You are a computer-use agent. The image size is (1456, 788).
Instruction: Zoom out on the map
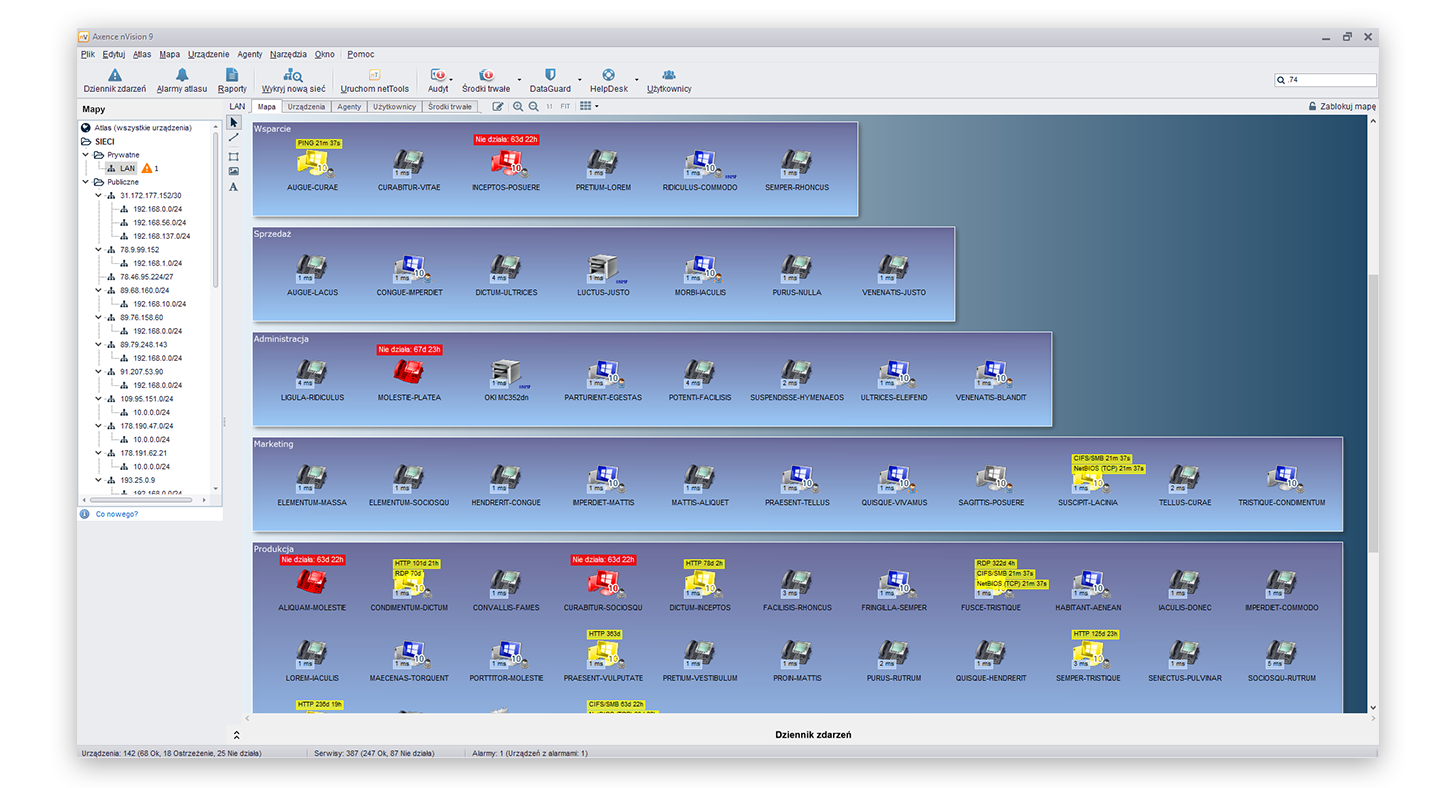click(534, 106)
